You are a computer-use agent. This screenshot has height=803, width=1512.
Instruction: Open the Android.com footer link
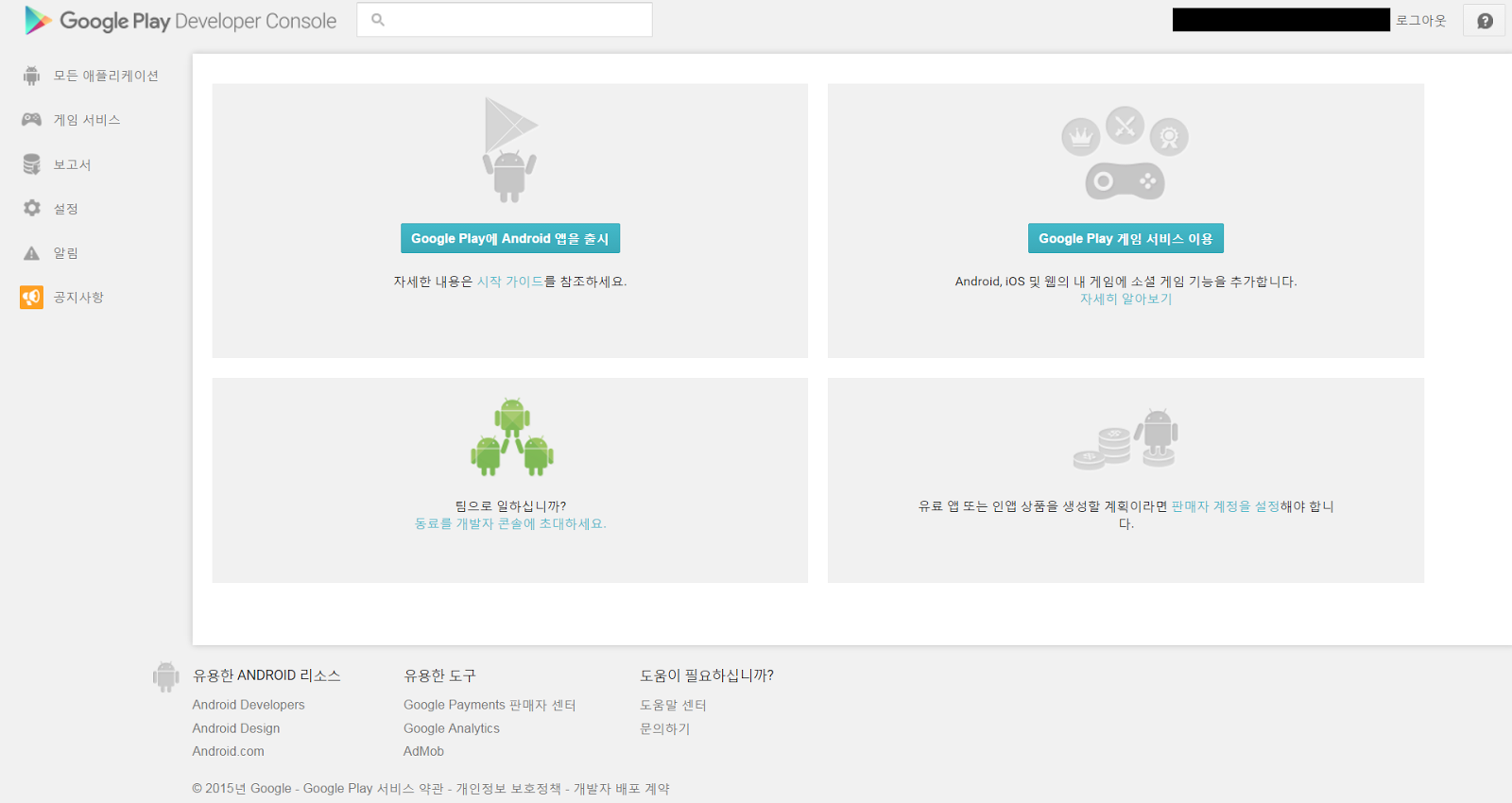coord(229,751)
